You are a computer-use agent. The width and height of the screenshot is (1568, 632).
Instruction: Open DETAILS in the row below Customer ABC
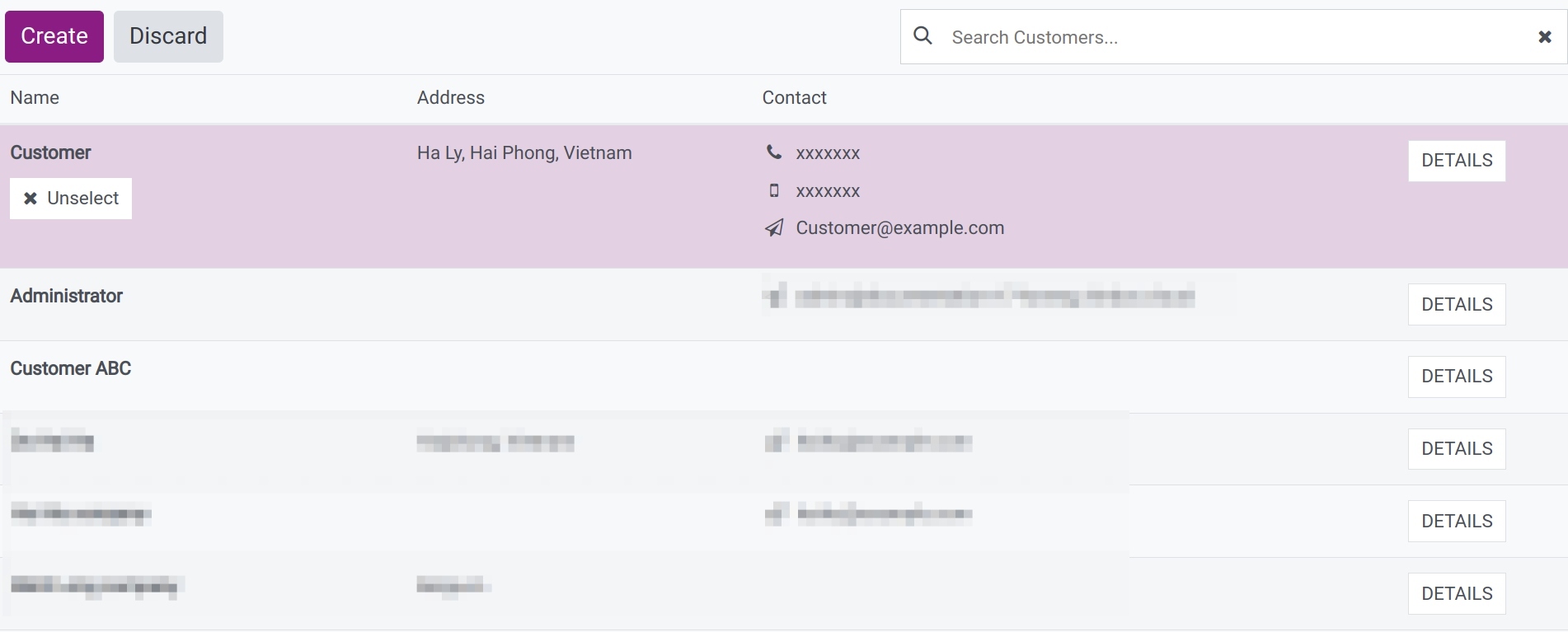pyautogui.click(x=1457, y=449)
